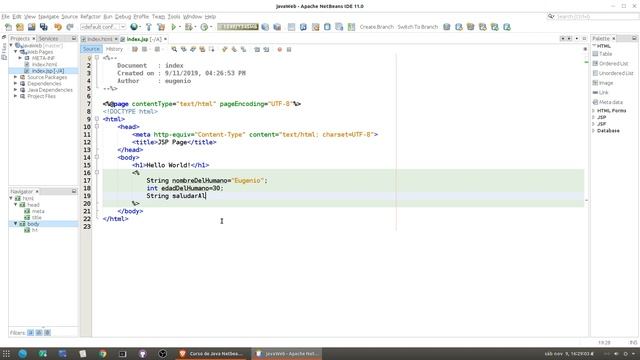Select title node in Navigator
640x360 pixels.
(x=37, y=218)
